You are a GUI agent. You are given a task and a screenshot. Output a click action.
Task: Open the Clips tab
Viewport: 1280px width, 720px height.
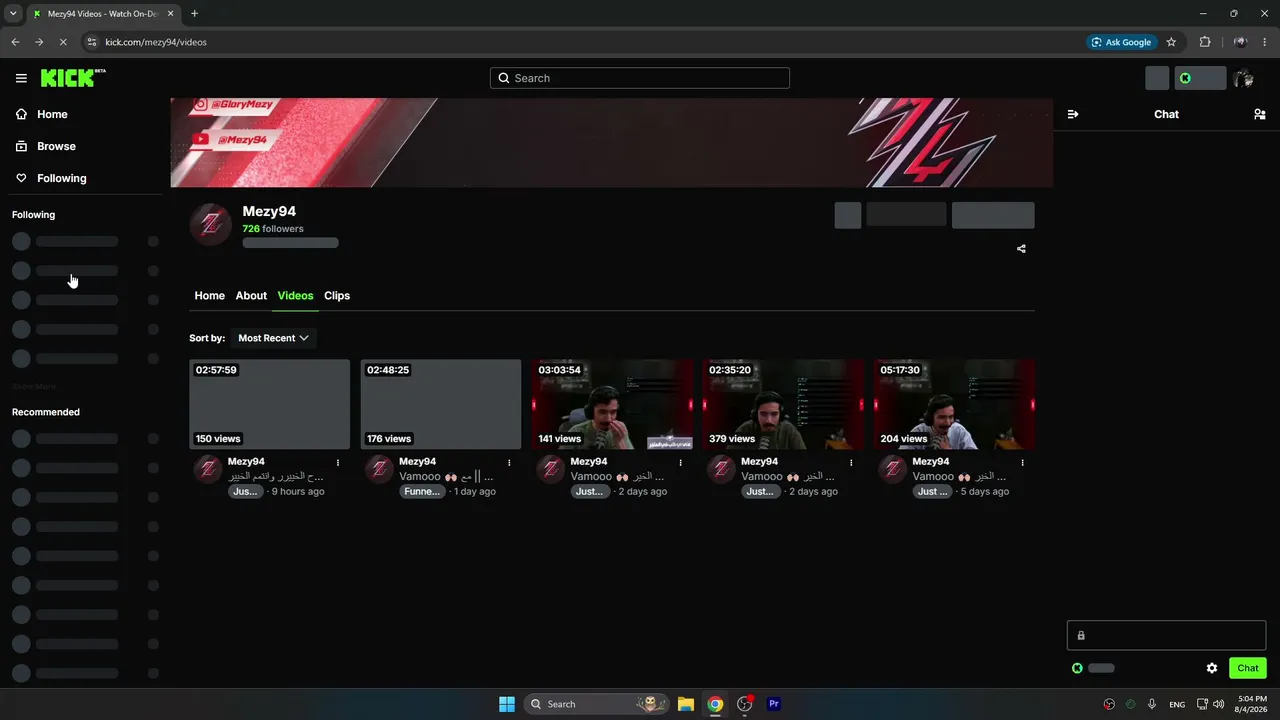click(337, 296)
